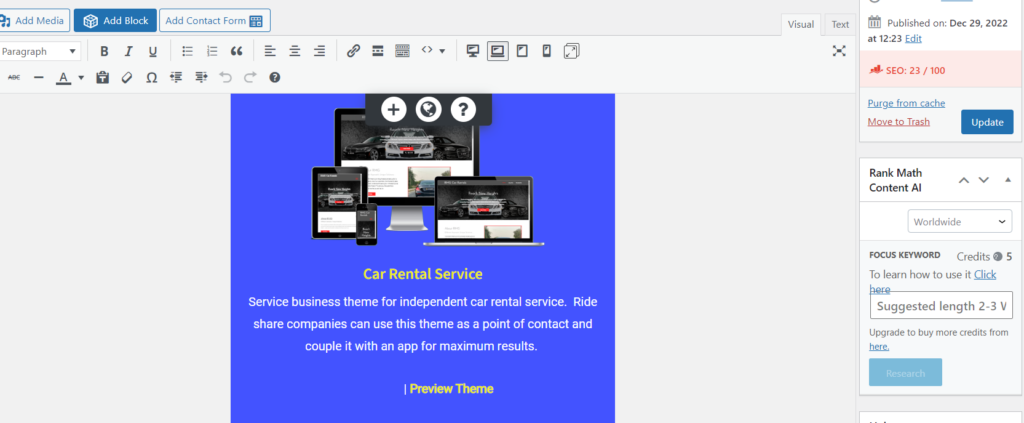Insert special character omega symbol
The width and height of the screenshot is (1024, 423).
click(x=151, y=77)
